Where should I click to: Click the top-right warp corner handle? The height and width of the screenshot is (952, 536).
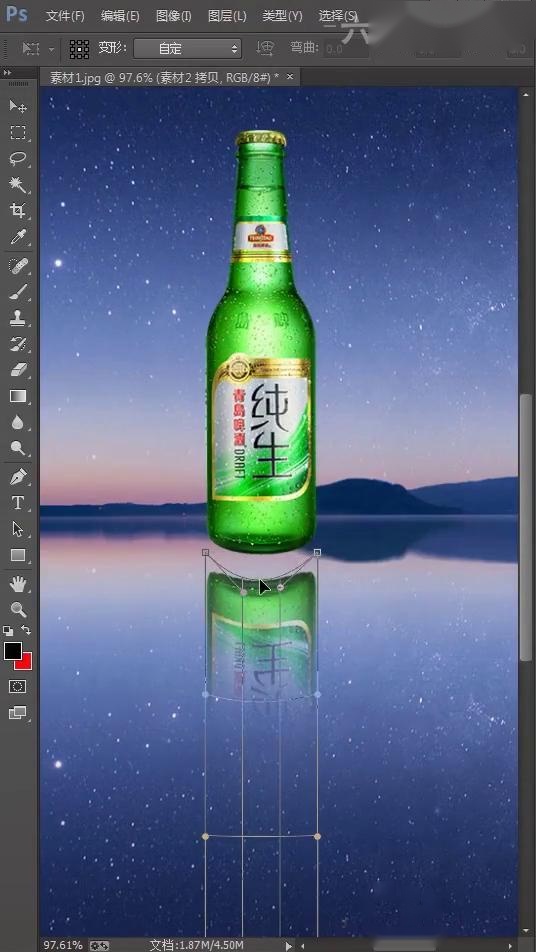317,552
